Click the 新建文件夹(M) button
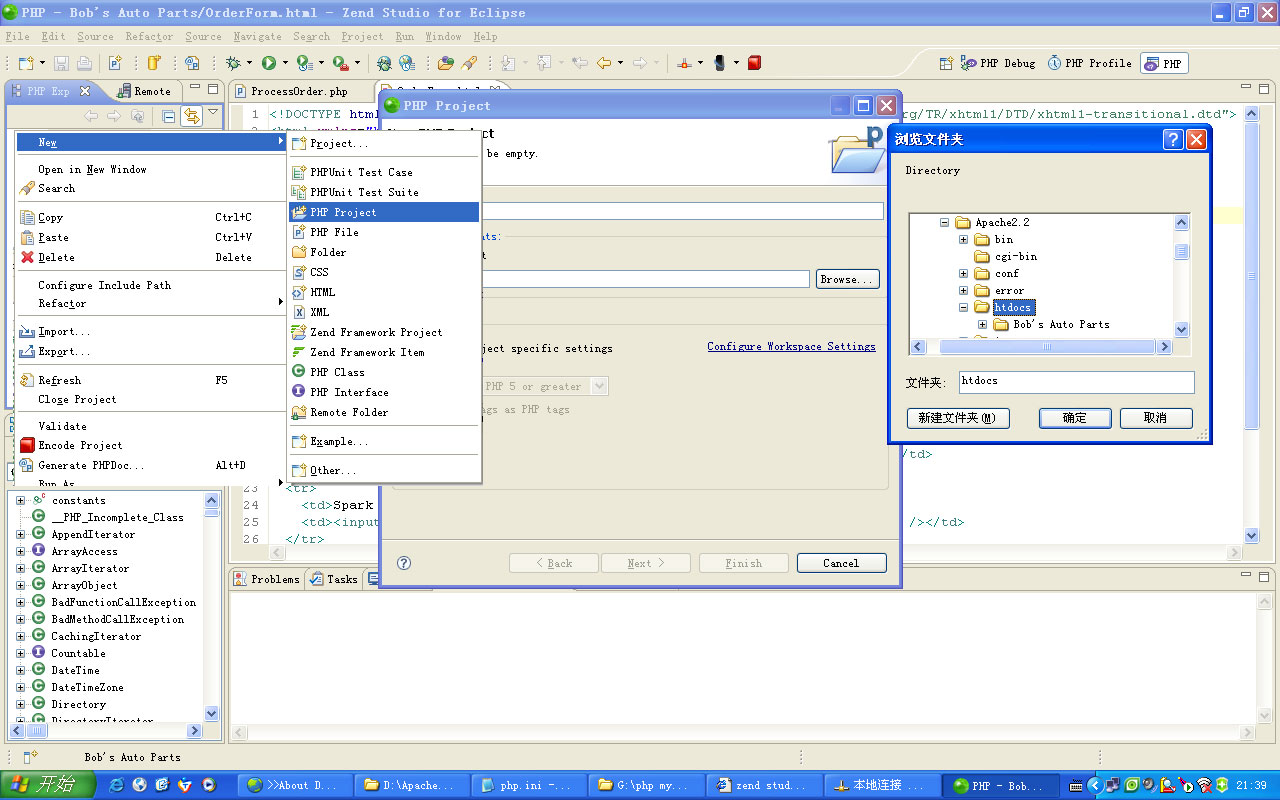1280x800 pixels. click(958, 418)
